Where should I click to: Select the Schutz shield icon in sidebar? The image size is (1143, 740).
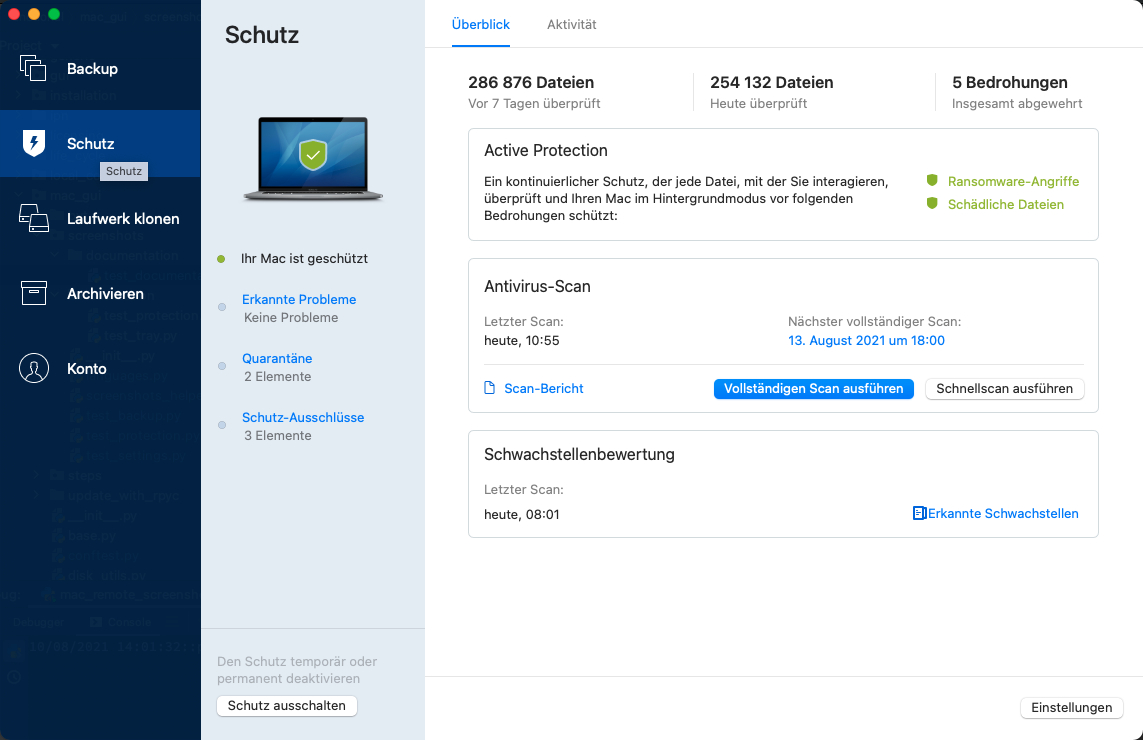click(34, 143)
